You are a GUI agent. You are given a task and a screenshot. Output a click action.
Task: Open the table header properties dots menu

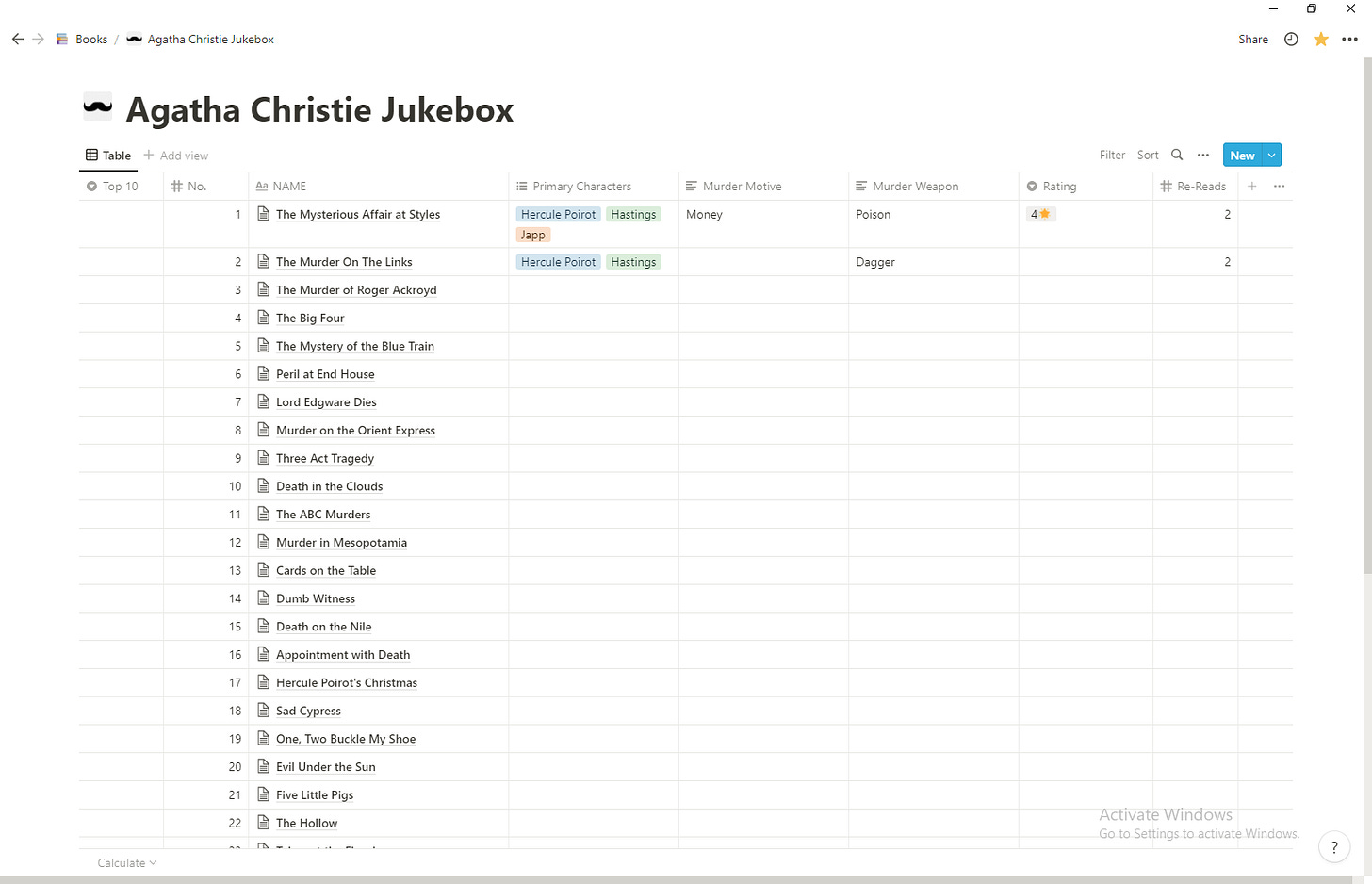tap(1279, 187)
